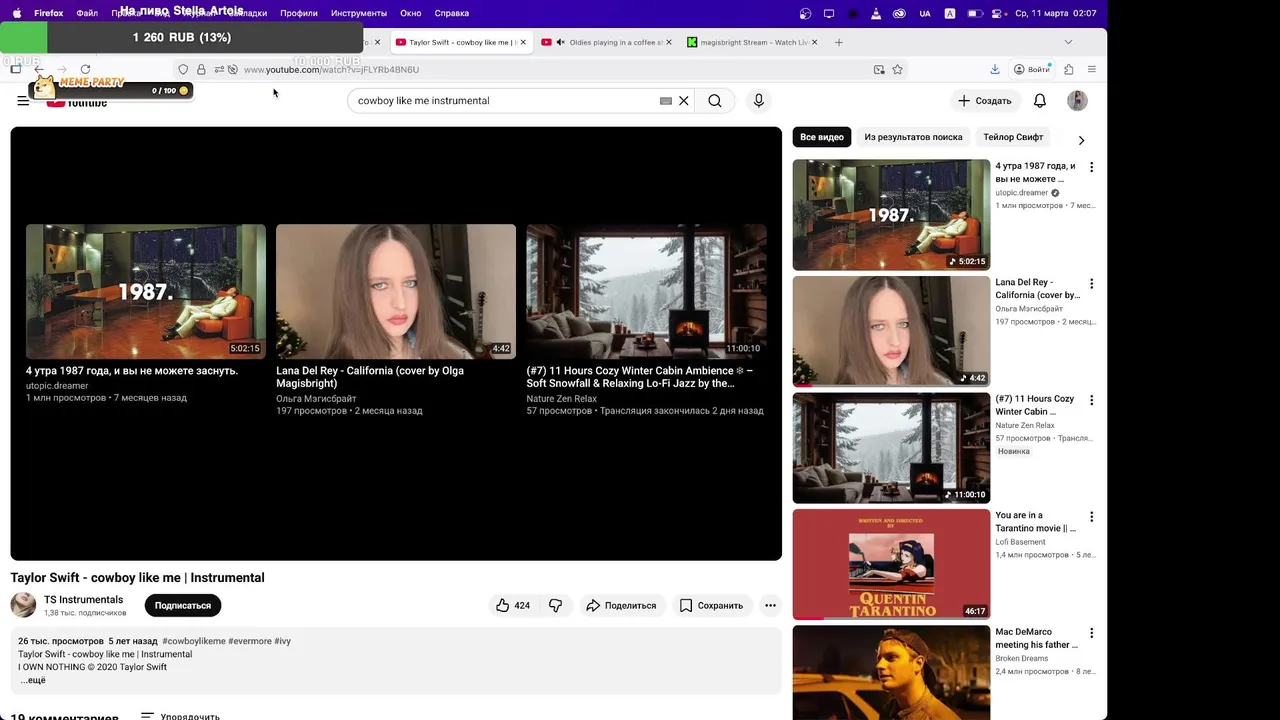Clear the search box with X icon
The height and width of the screenshot is (720, 1280).
[684, 101]
